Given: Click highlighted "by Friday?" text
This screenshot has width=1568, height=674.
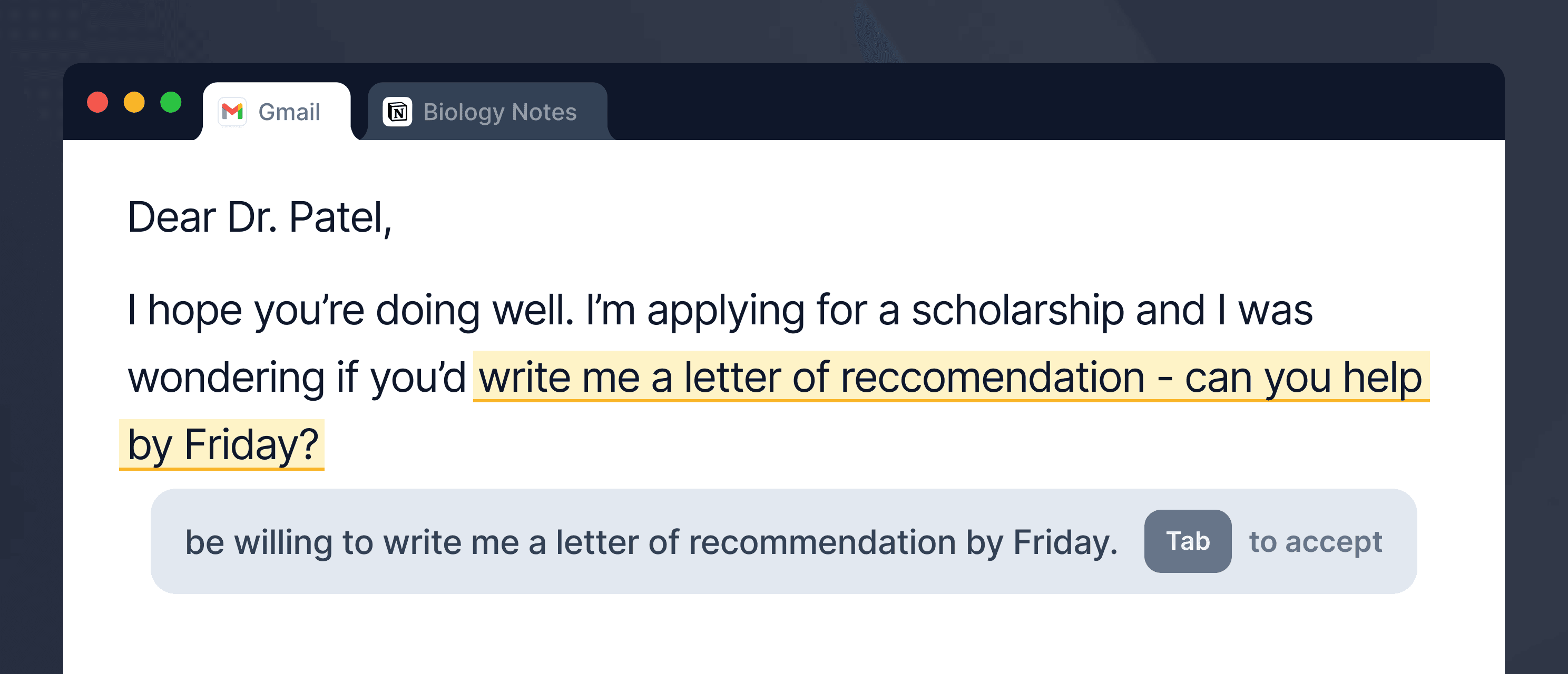Looking at the screenshot, I should 223,445.
